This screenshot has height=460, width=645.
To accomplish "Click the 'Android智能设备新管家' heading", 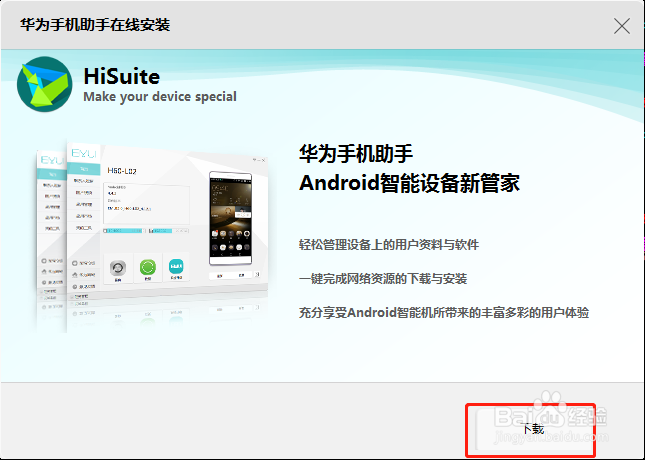I will pos(409,183).
